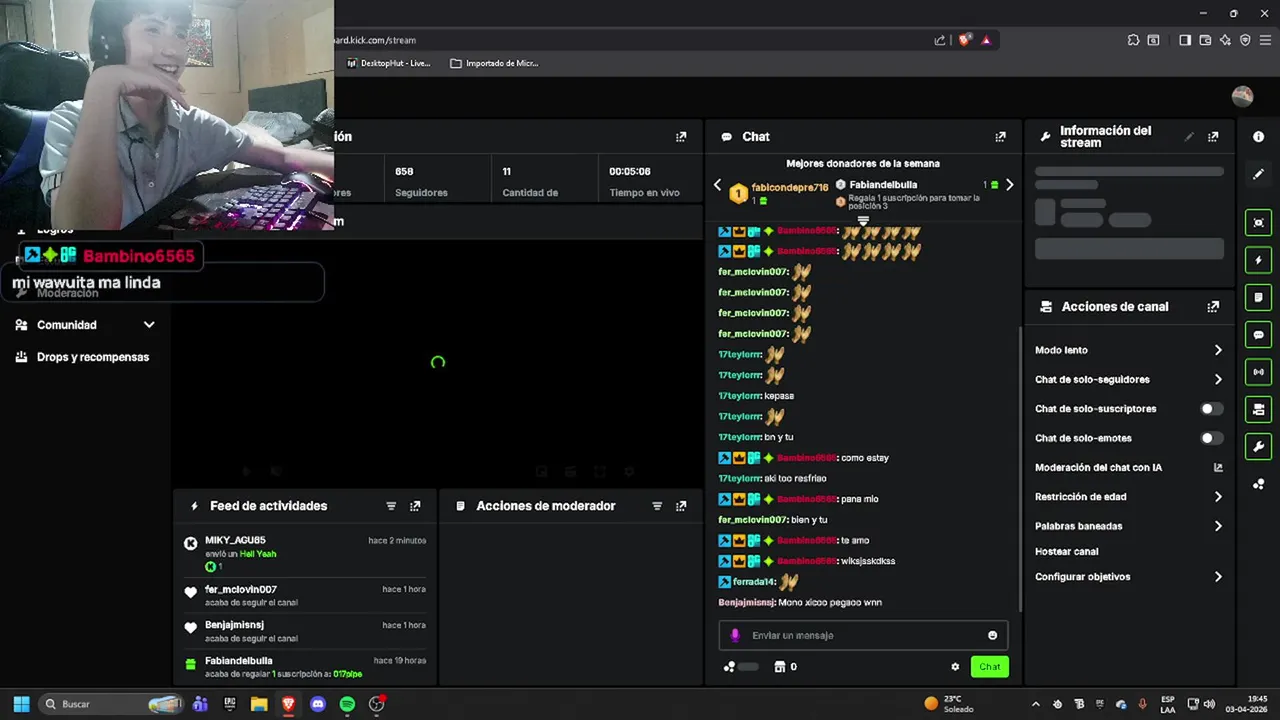This screenshot has height=720, width=1280.
Task: Open user MIKY_AGU85 in activity feed
Action: 235,540
